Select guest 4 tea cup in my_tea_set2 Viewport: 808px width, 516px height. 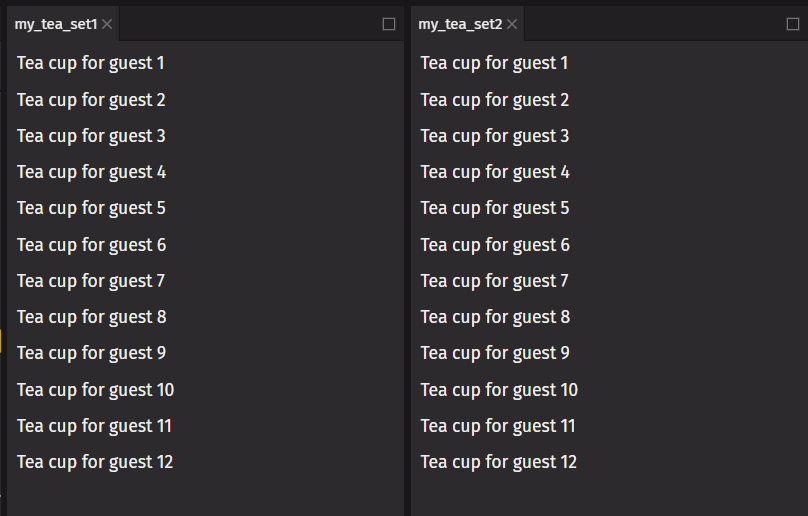tap(495, 172)
